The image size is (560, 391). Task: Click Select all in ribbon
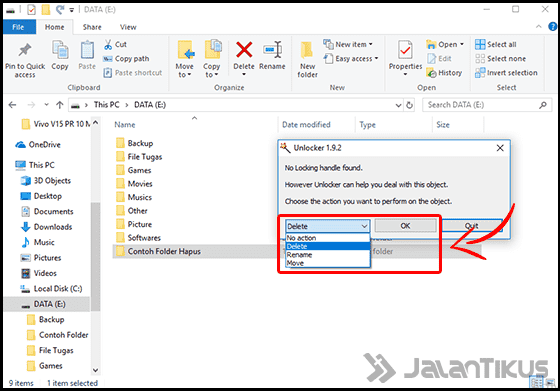tap(496, 44)
